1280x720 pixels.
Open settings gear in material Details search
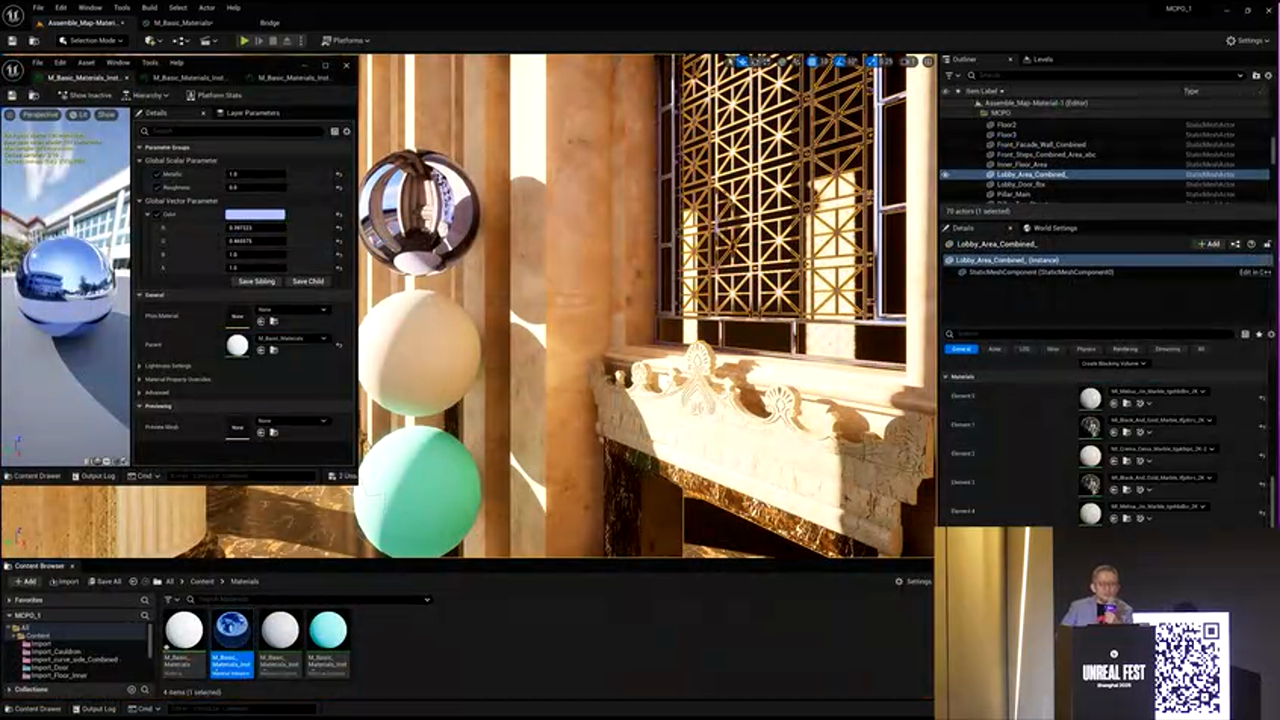[x=347, y=131]
